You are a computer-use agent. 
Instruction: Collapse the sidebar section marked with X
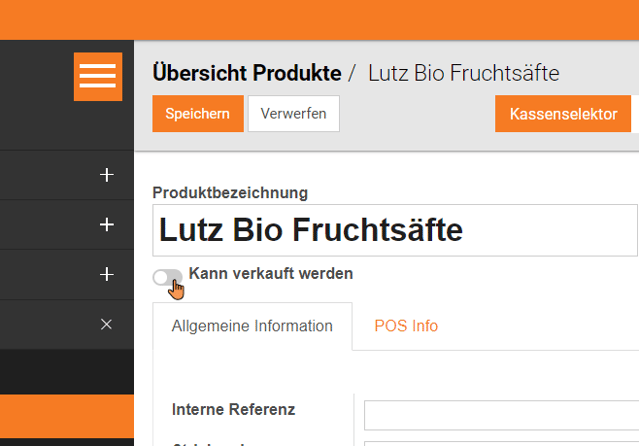coord(107,324)
